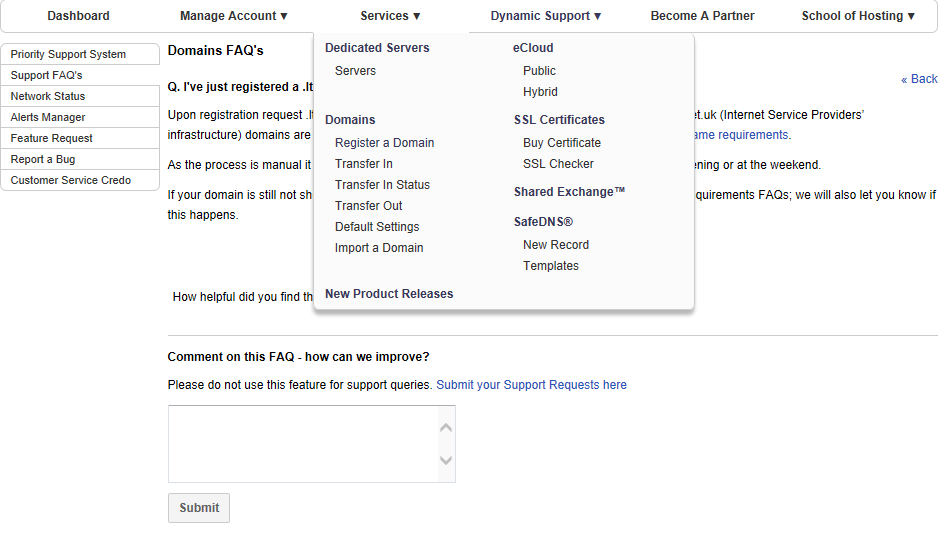Expand the Dynamic Support menu

pyautogui.click(x=546, y=16)
